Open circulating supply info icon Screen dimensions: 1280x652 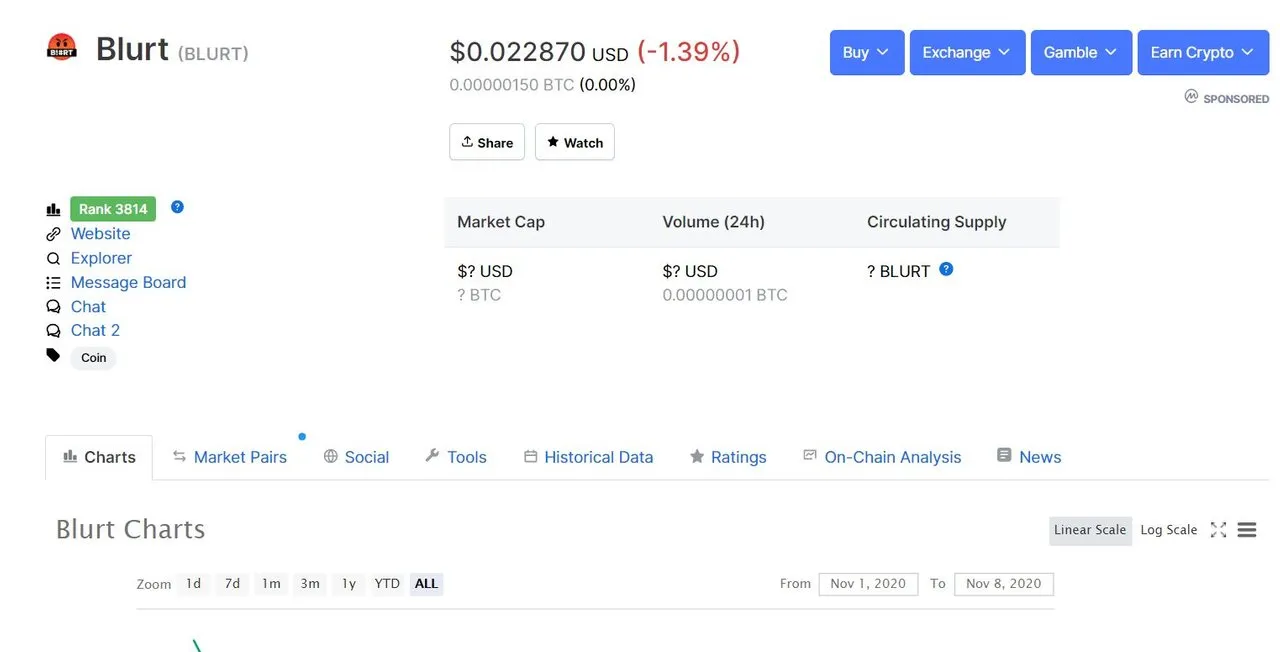946,269
